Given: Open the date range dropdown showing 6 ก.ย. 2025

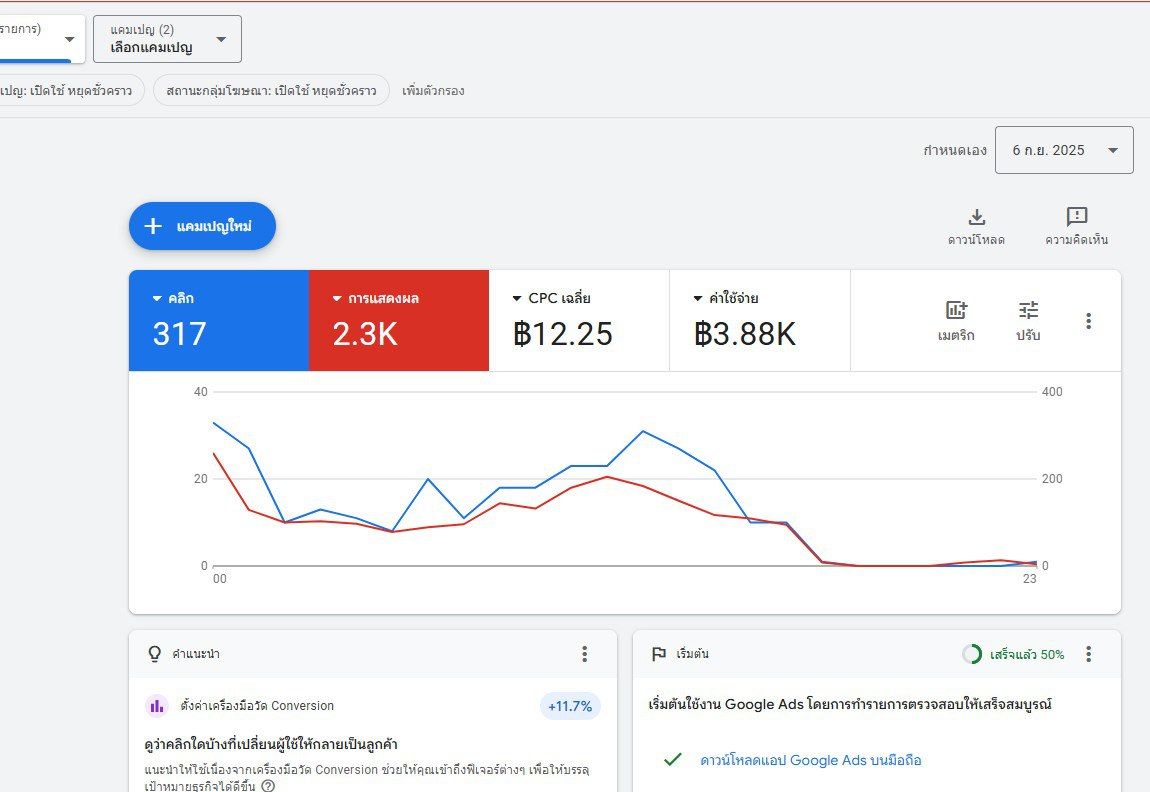Looking at the screenshot, I should 1063,150.
